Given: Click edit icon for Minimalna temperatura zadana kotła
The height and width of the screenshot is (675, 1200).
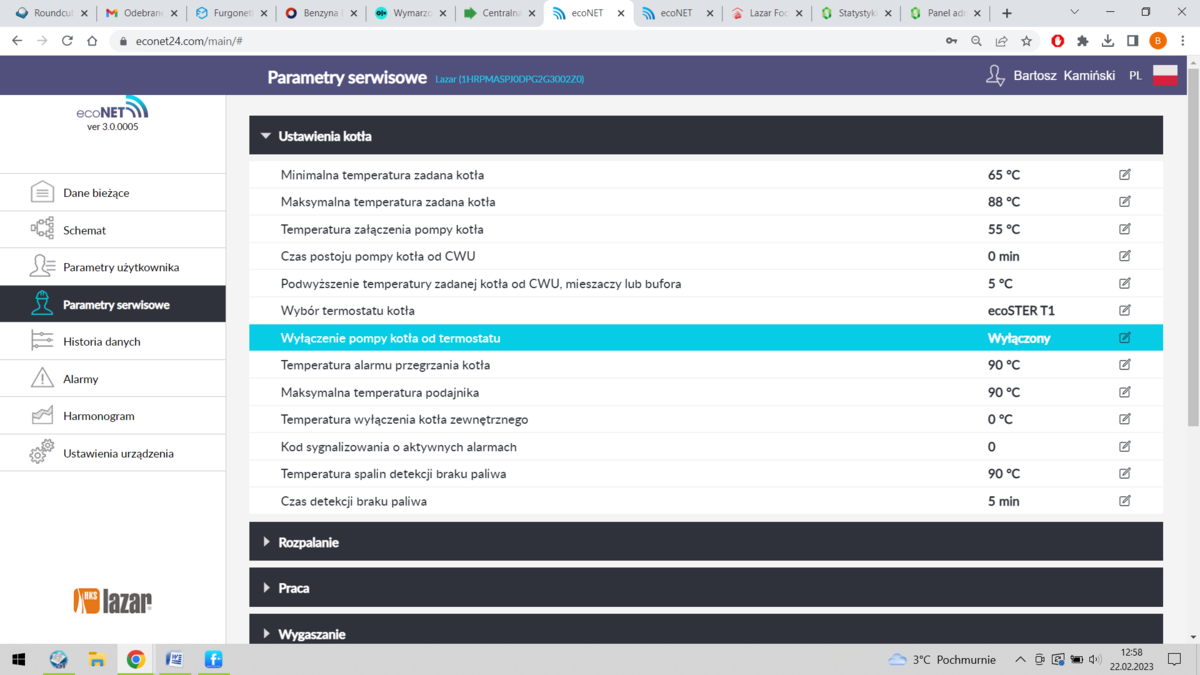Looking at the screenshot, I should pos(1125,175).
